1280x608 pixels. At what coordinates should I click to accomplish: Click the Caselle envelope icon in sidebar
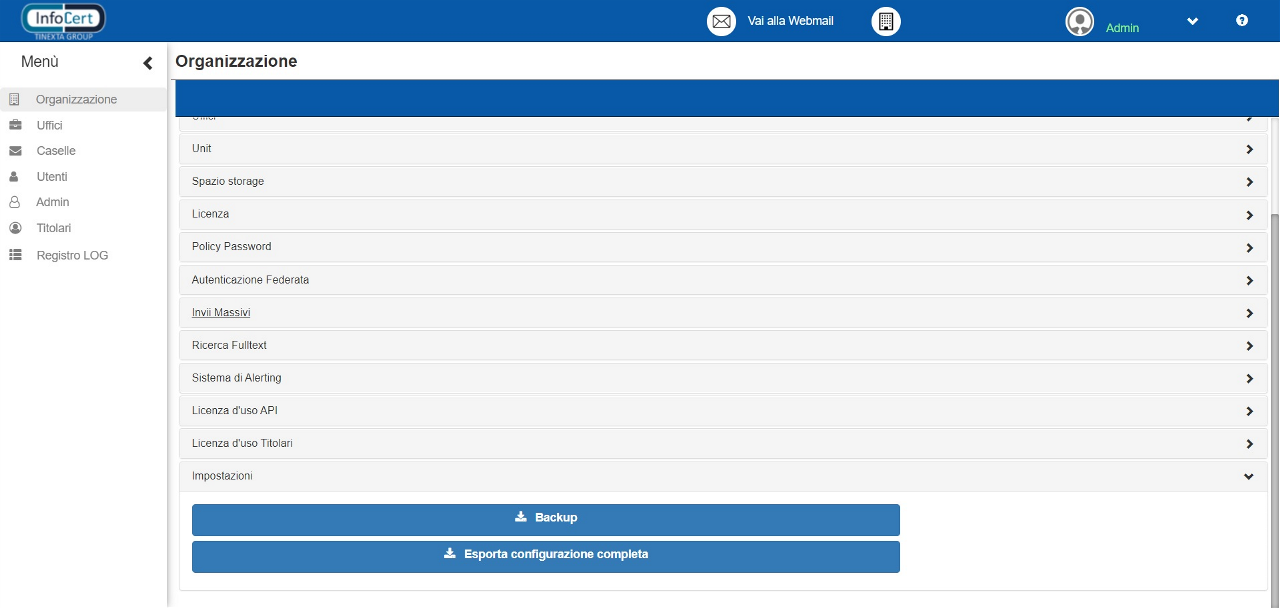pyautogui.click(x=15, y=151)
